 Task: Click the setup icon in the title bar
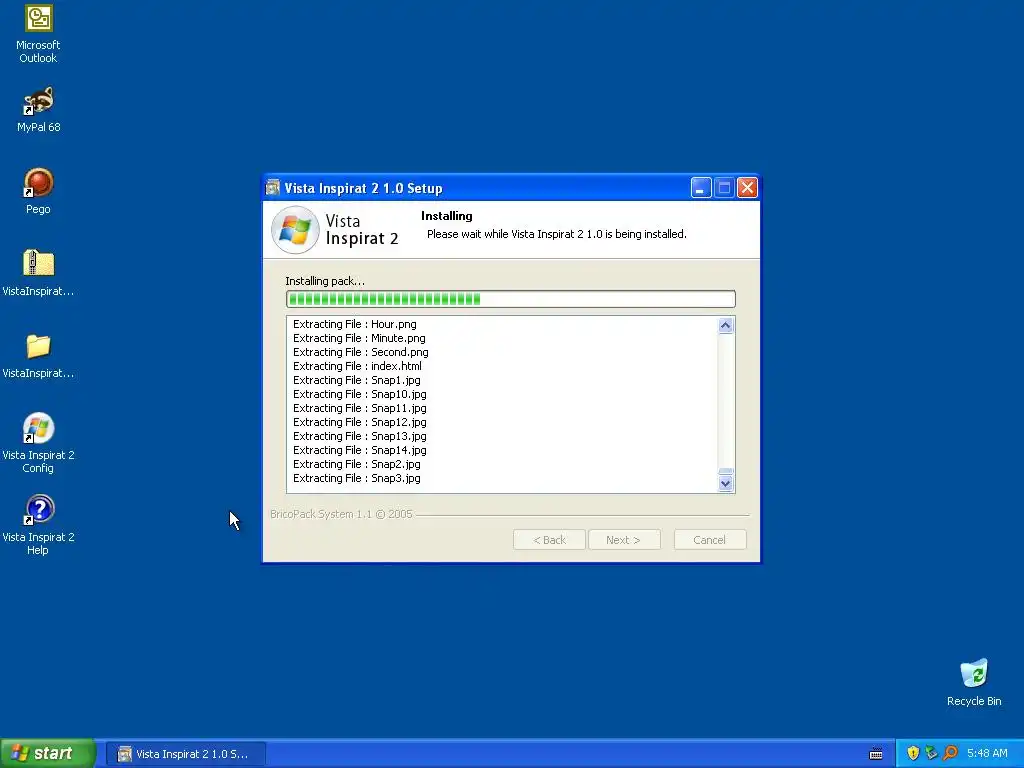pos(273,188)
